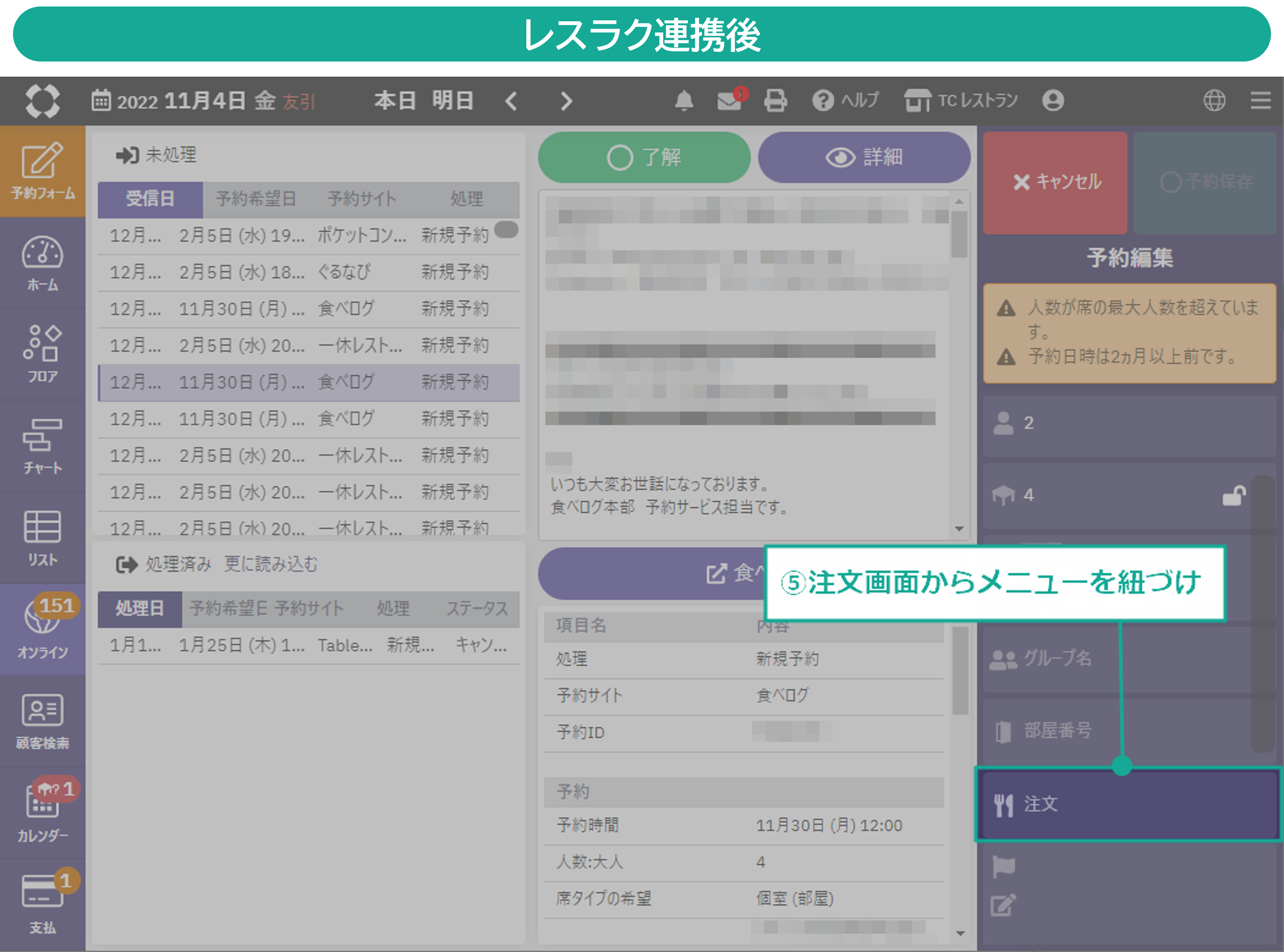1284x952 pixels.
Task: Click the 予約時間 value 11月30日 (月) 12:00
Action: pyautogui.click(x=829, y=826)
